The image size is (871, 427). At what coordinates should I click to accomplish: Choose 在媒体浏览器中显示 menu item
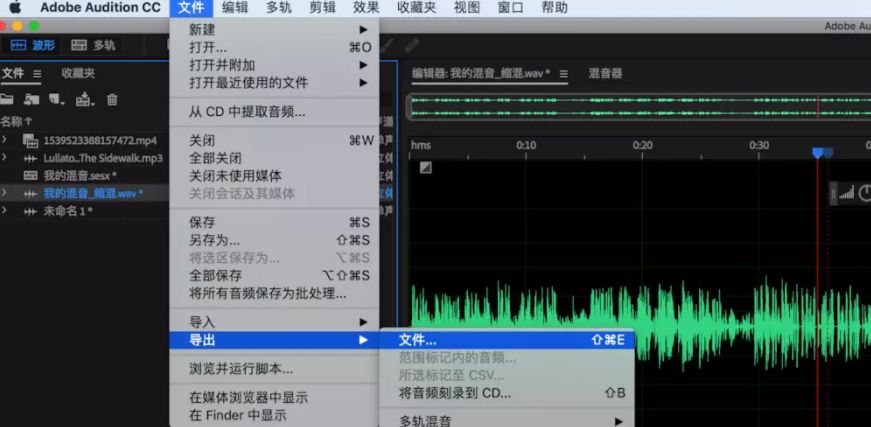(274, 398)
